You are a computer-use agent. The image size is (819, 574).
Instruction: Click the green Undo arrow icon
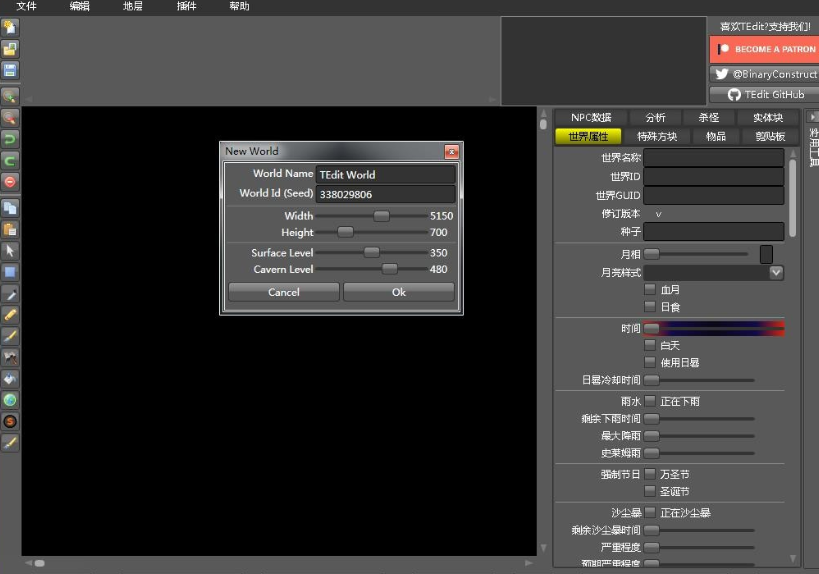(10, 139)
